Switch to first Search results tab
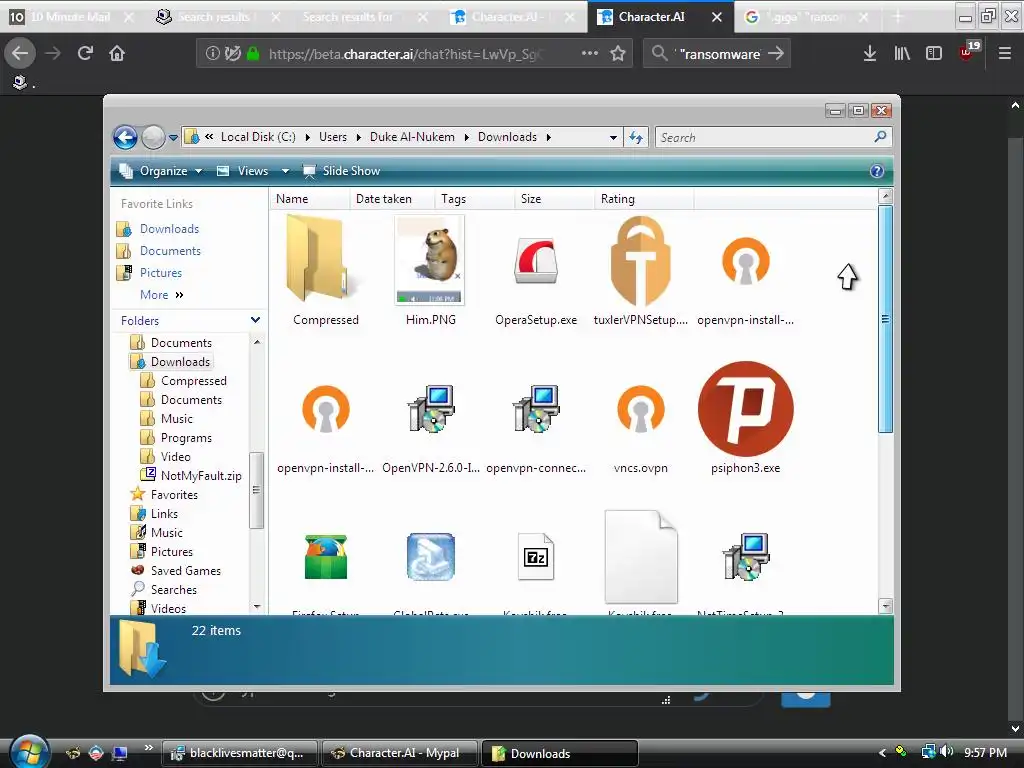This screenshot has height=768, width=1024. (215, 17)
